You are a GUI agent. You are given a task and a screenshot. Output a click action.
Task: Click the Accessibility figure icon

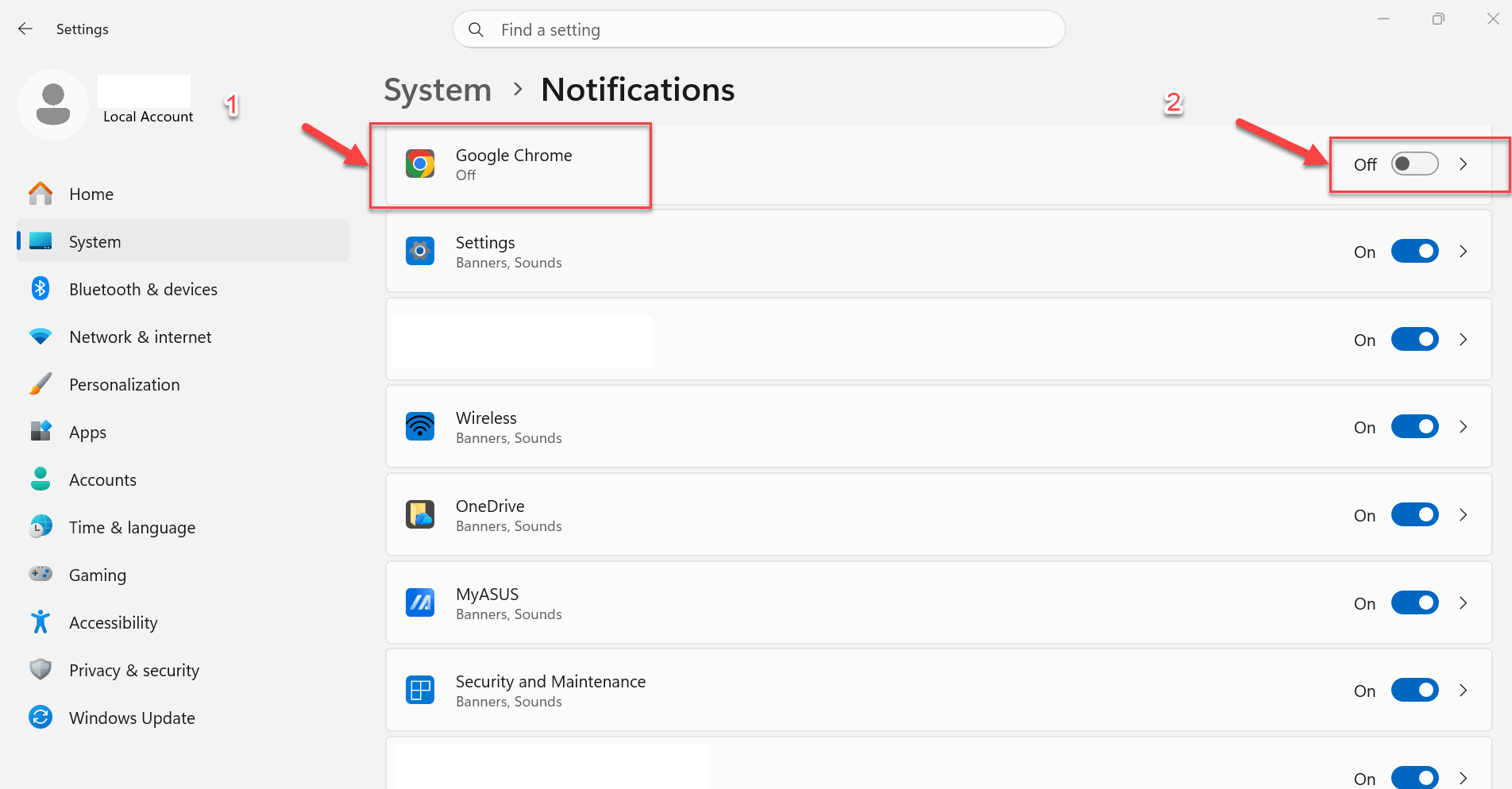click(40, 622)
